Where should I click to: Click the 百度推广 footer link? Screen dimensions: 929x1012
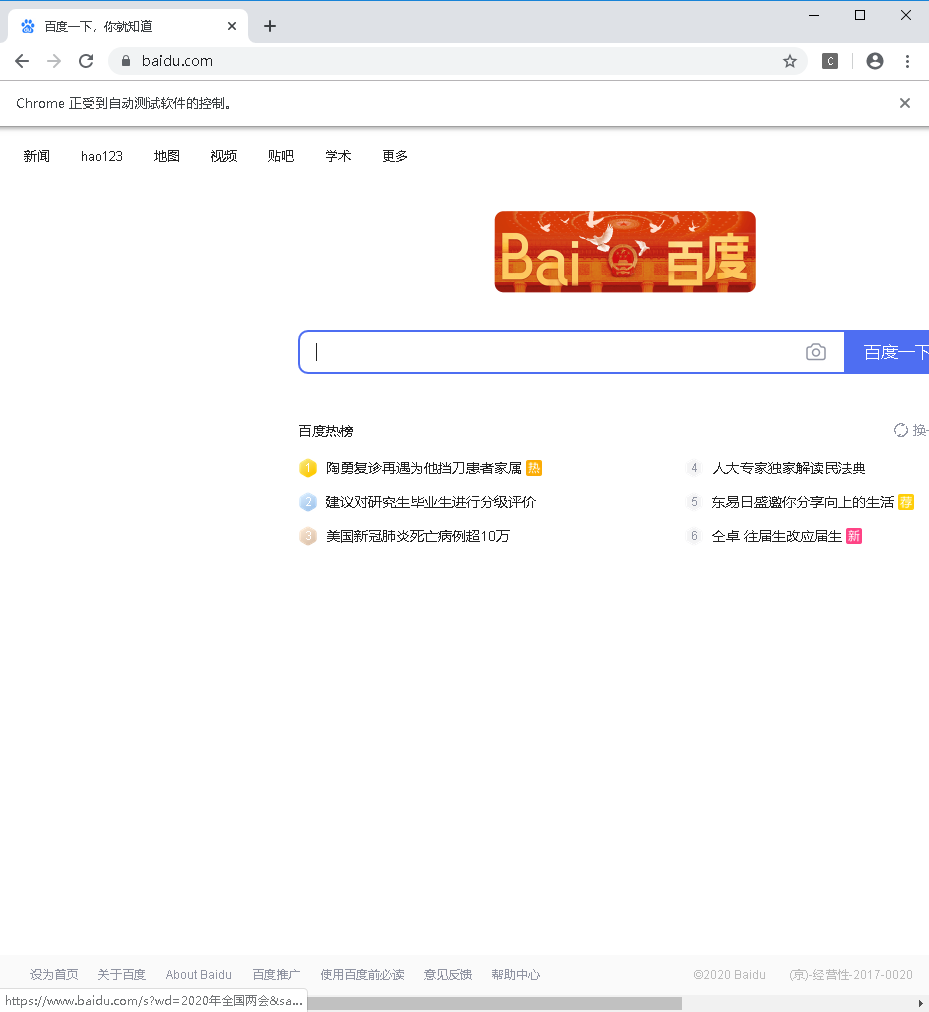point(276,975)
